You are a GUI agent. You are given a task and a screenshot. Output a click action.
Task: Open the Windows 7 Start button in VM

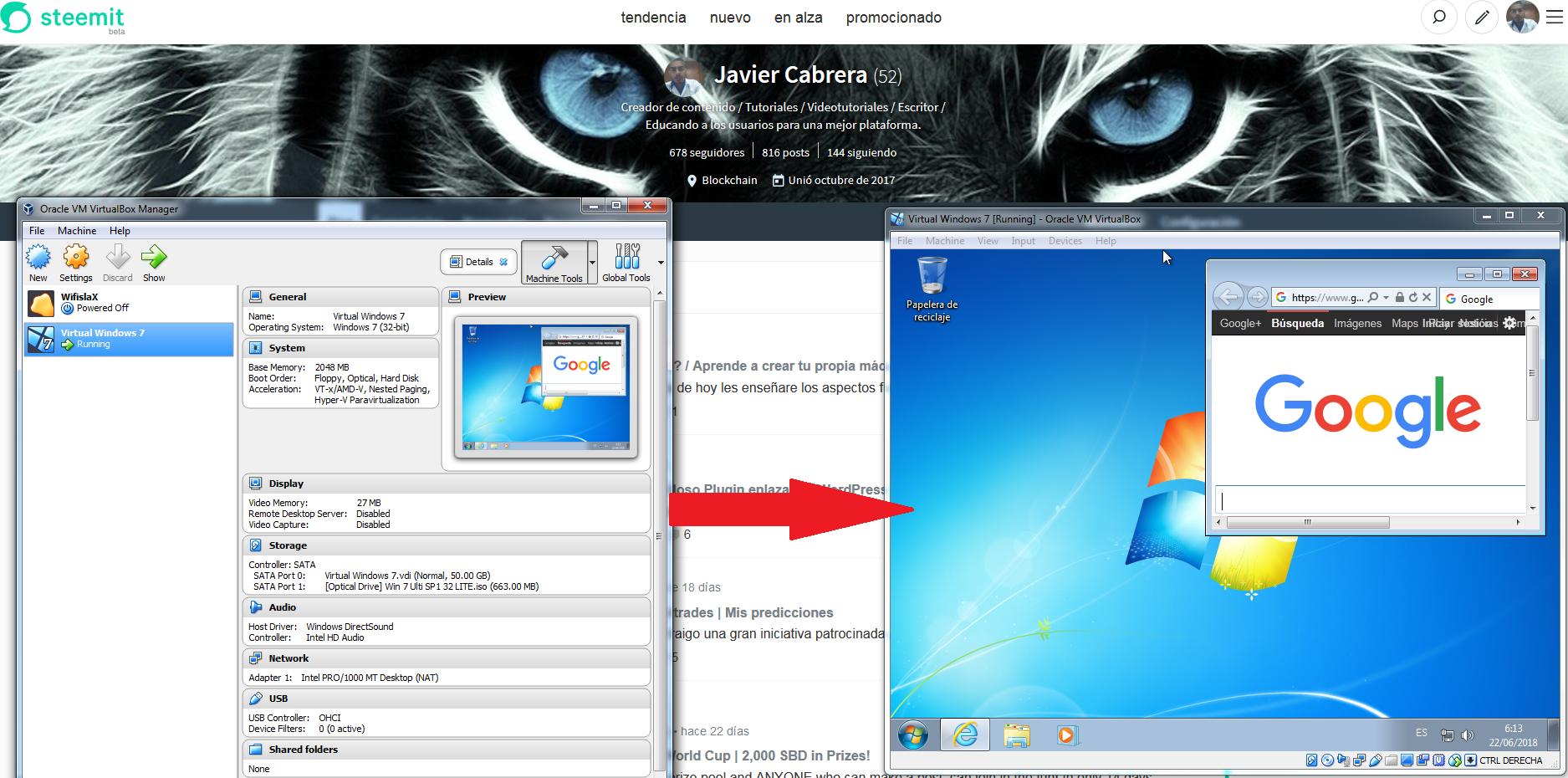pyautogui.click(x=913, y=735)
